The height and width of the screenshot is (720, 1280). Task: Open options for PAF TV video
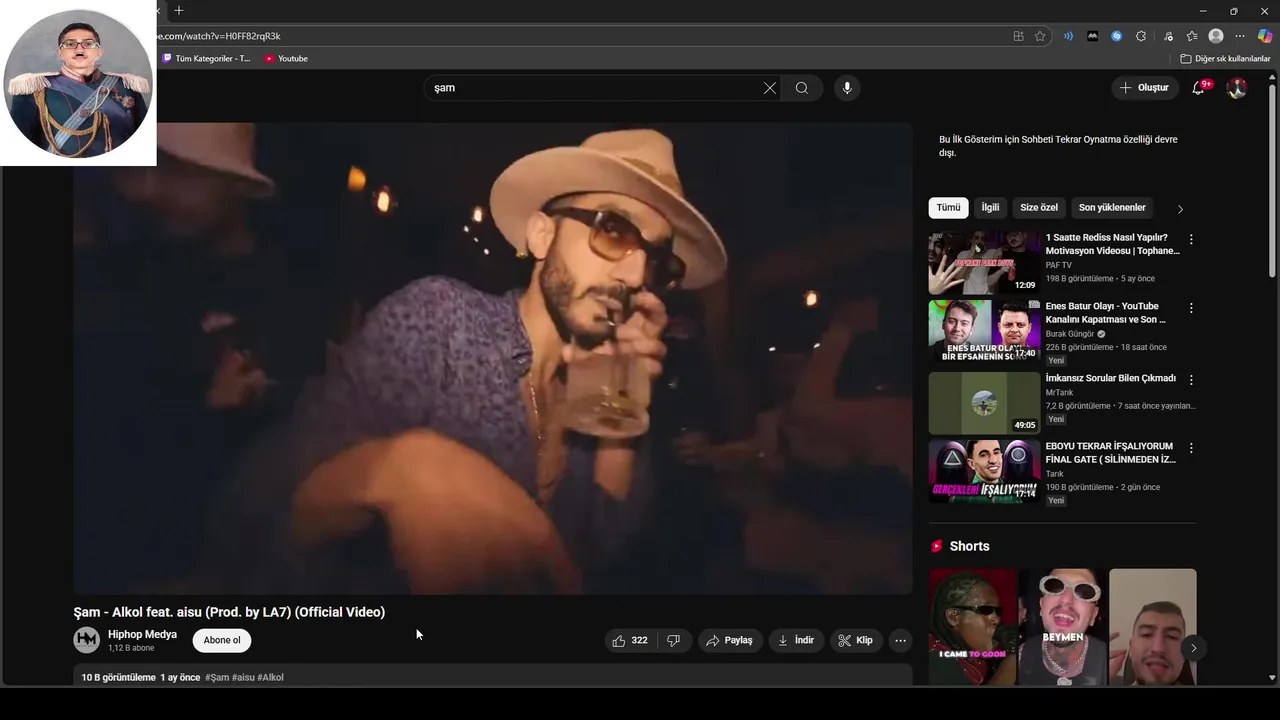point(1191,239)
